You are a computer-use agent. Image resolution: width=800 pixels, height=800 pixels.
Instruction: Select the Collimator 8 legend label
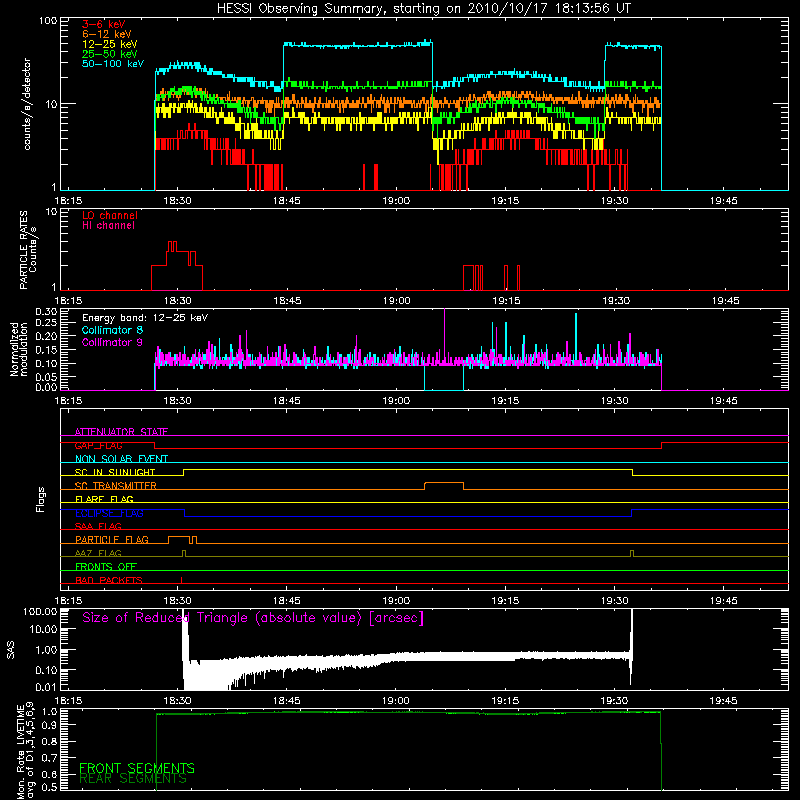(112, 330)
